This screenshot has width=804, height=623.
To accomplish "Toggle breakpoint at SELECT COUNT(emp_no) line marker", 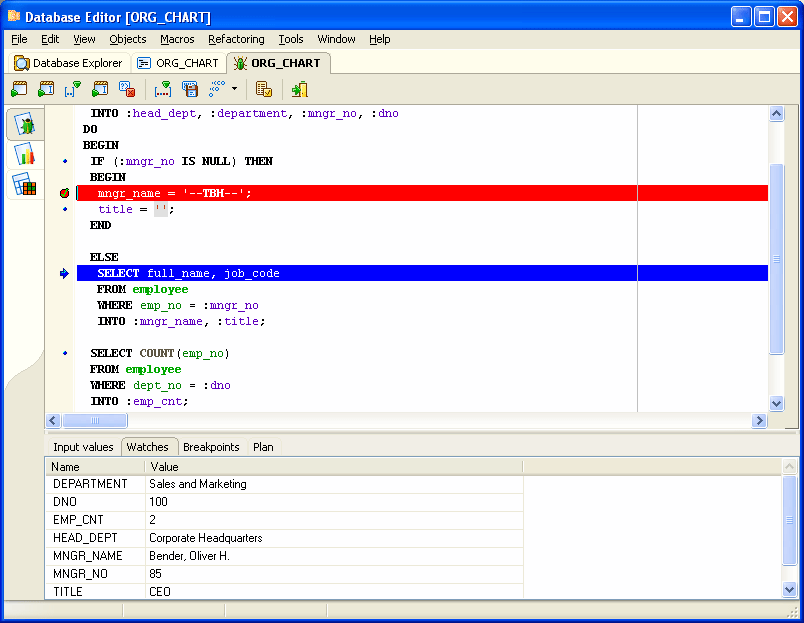I will tap(64, 353).
